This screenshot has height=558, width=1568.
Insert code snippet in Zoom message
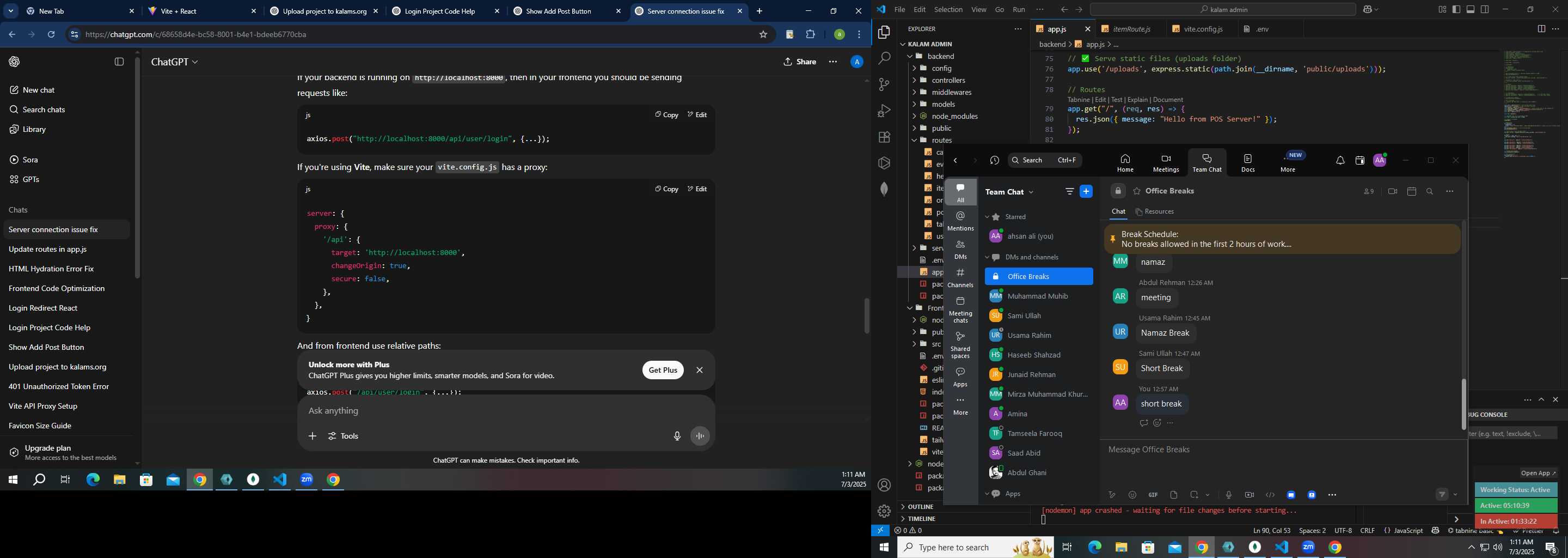point(1270,495)
